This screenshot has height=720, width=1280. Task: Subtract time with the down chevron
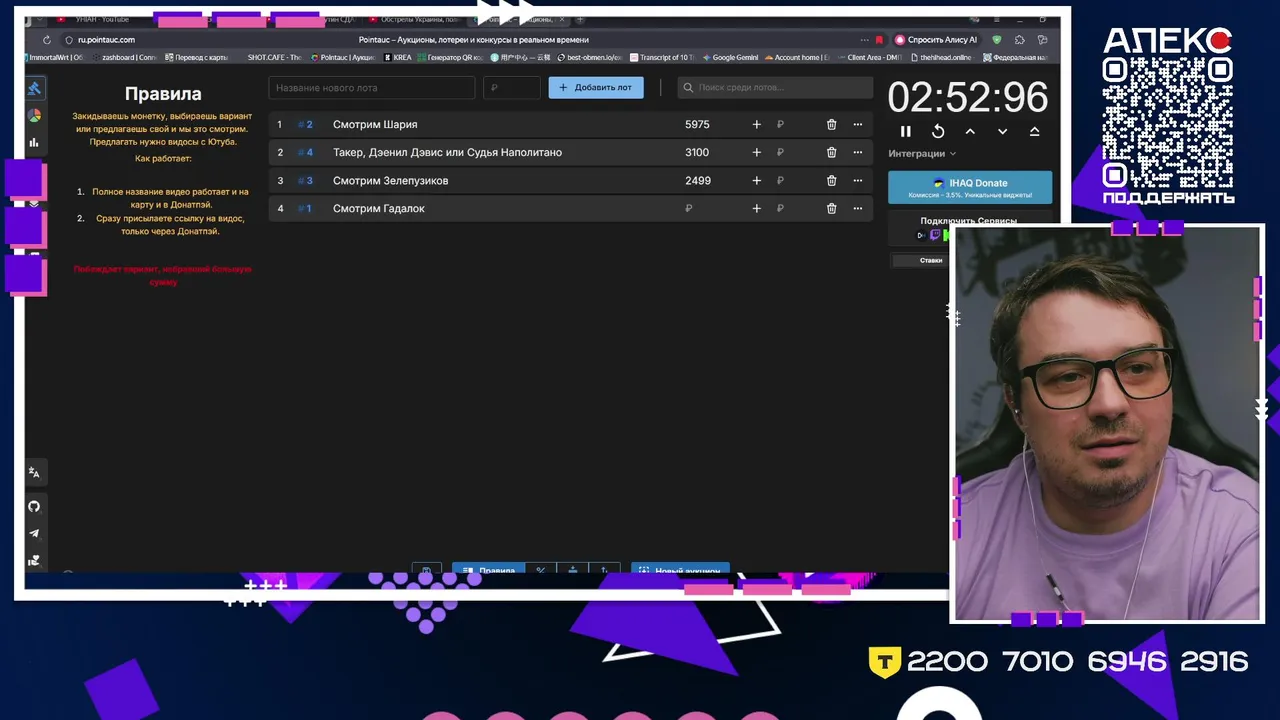[1002, 131]
